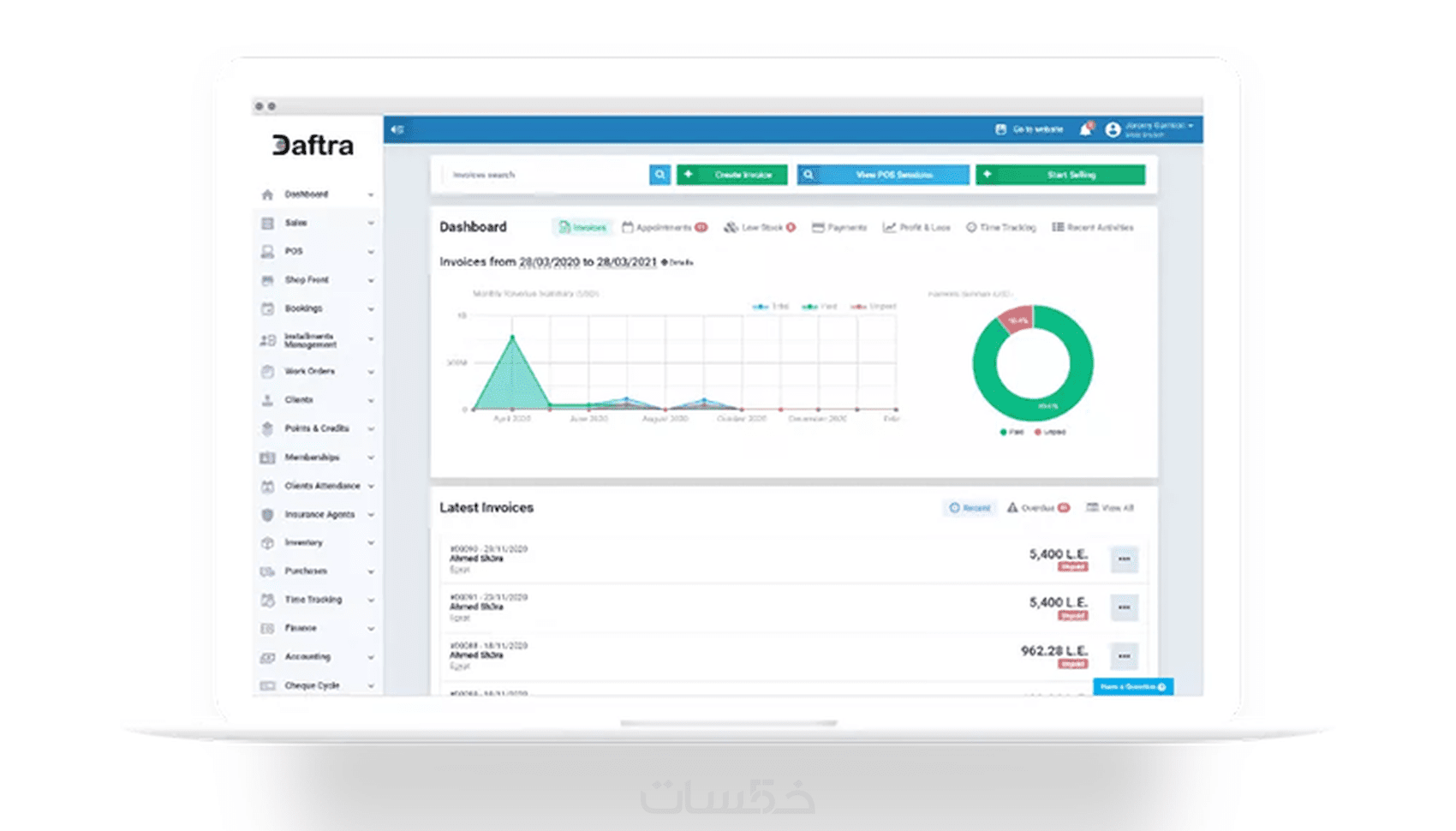Viewport: 1456px width, 831px height.
Task: Open the Go to website link
Action: click(x=1029, y=129)
